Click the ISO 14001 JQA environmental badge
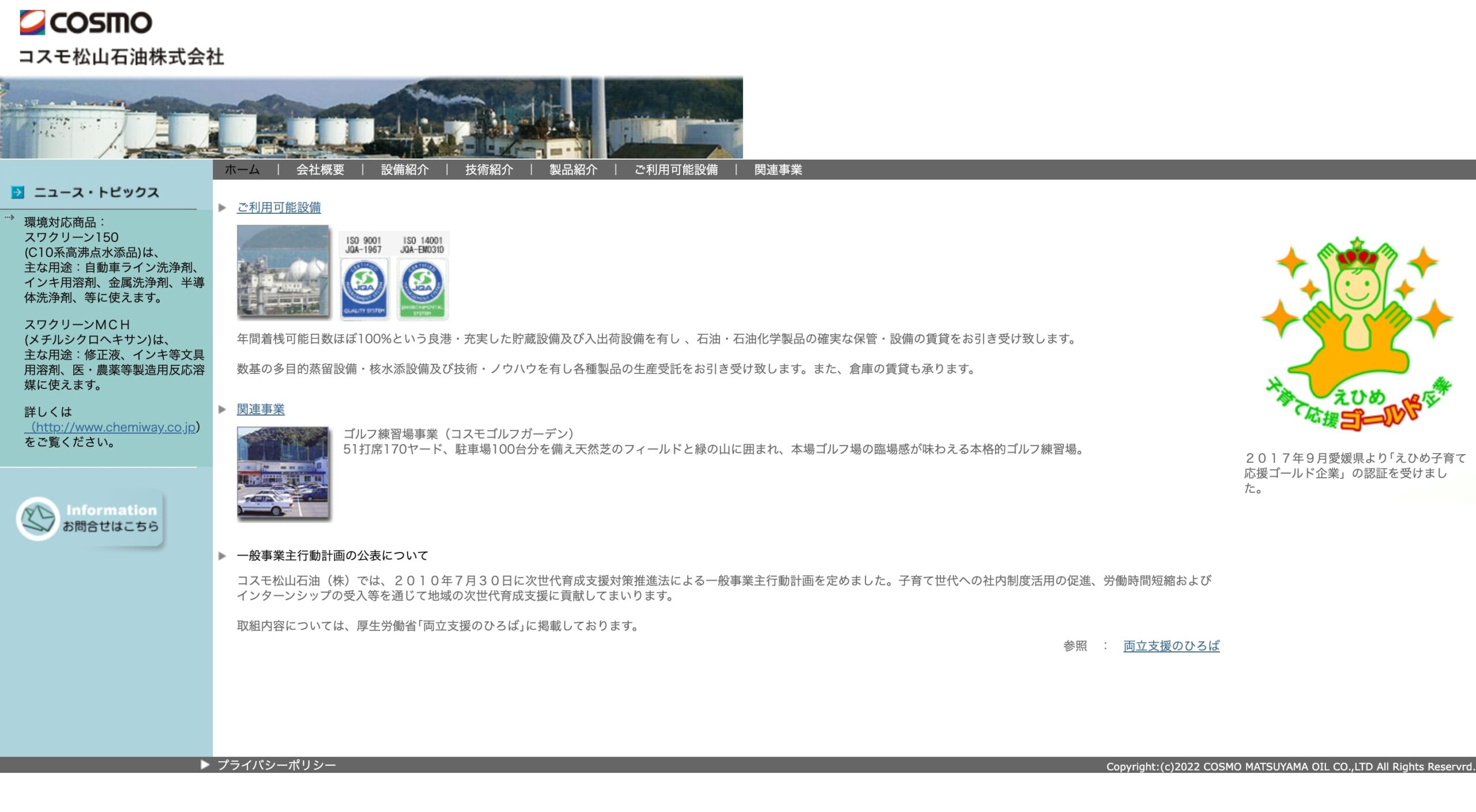 point(423,276)
